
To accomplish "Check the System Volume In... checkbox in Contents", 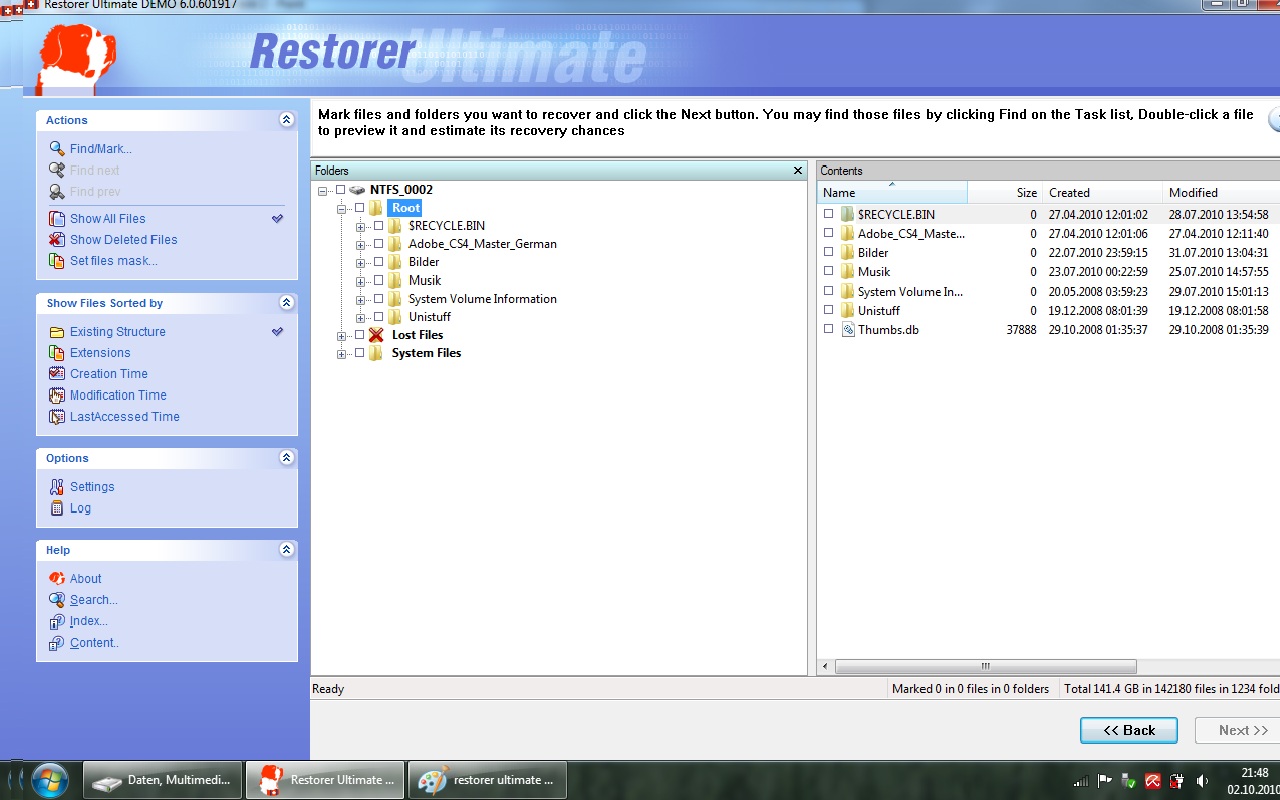I will (828, 291).
